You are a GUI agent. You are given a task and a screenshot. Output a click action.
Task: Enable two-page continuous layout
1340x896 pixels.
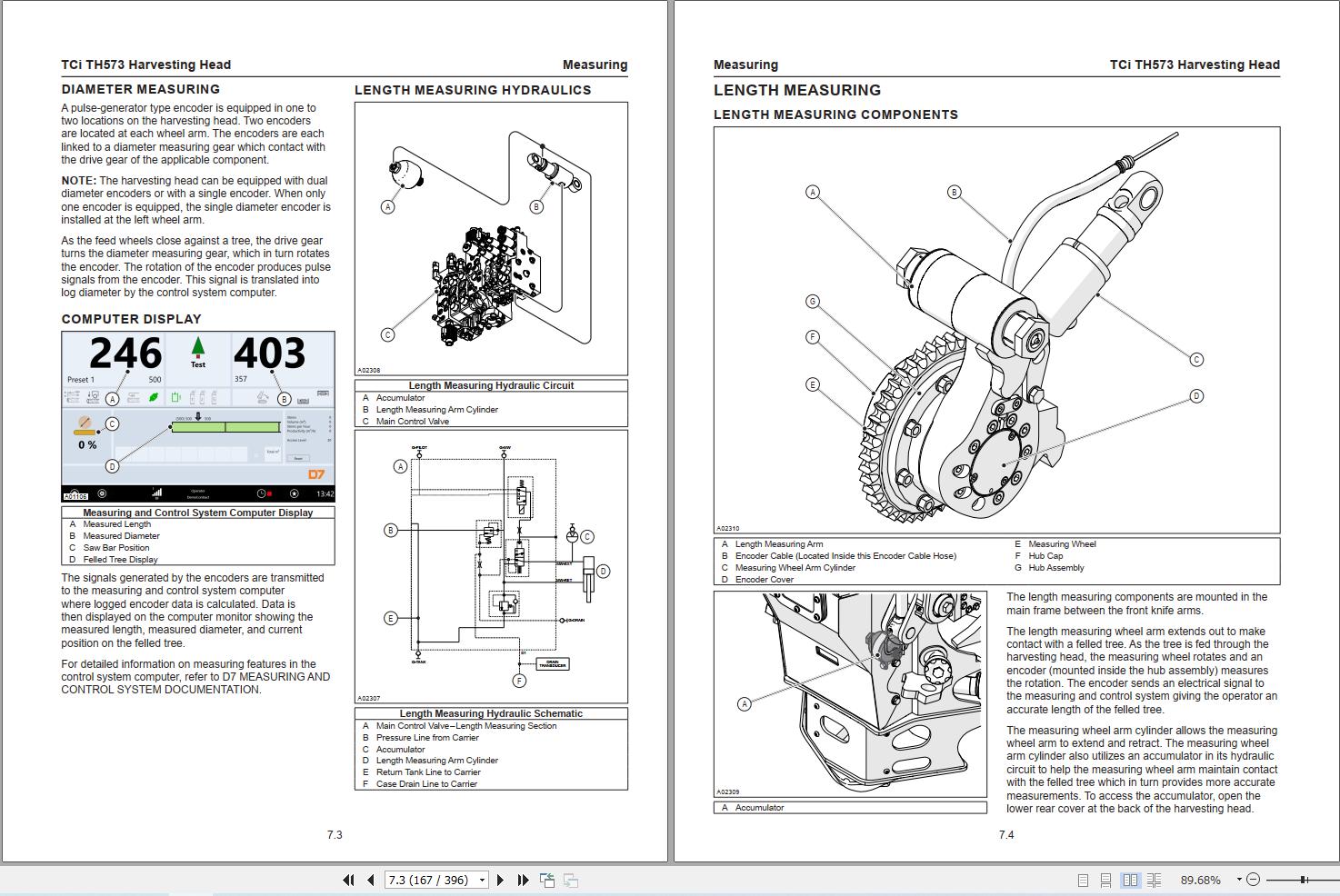pyautogui.click(x=1155, y=880)
